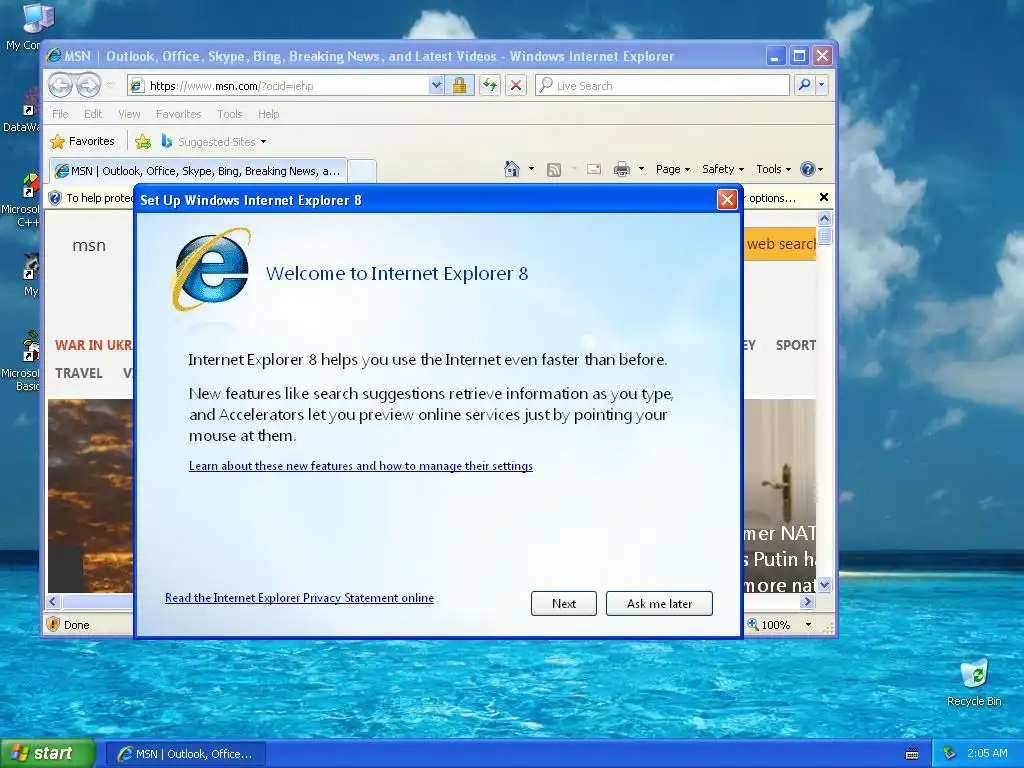Click the 100% zoom level button
Image resolution: width=1024 pixels, height=768 pixels.
tap(769, 625)
